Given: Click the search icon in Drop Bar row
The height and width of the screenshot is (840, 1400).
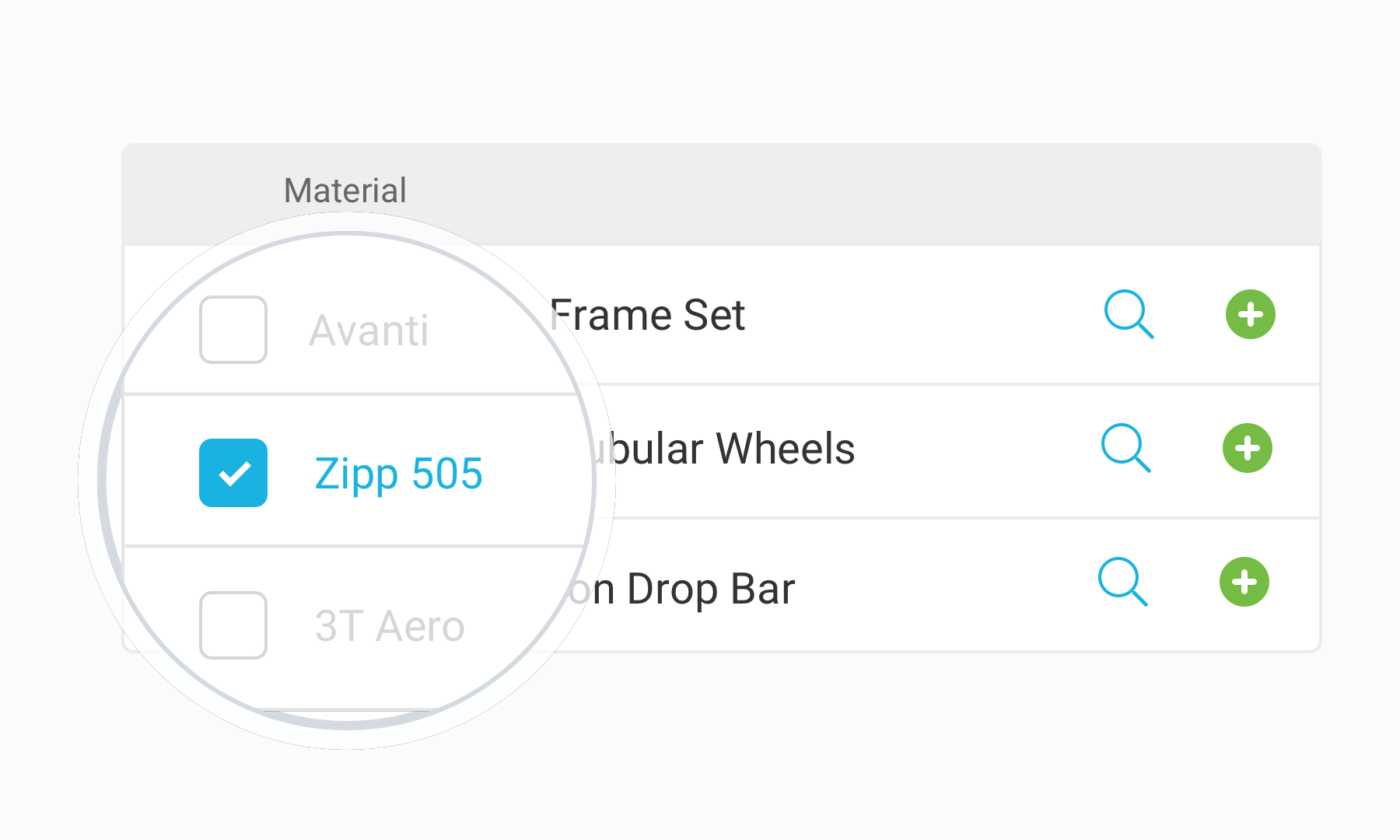Looking at the screenshot, I should tap(1122, 582).
